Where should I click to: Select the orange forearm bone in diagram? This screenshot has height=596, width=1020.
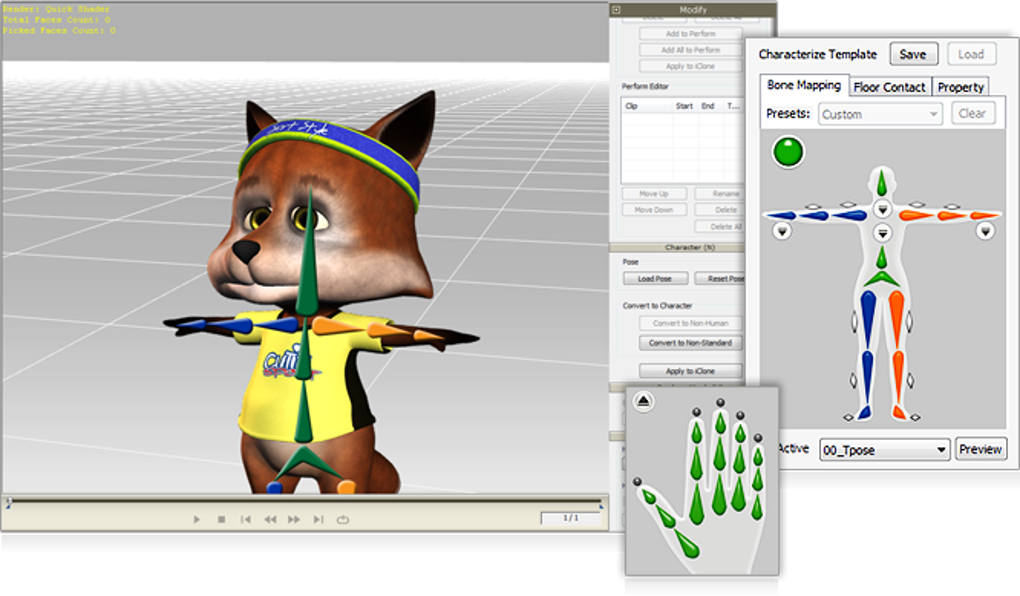(952, 215)
